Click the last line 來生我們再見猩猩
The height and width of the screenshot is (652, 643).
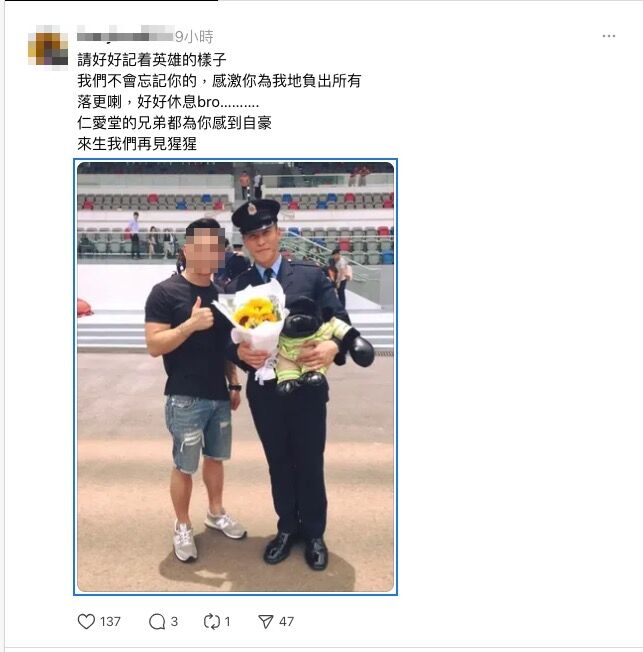(137, 144)
